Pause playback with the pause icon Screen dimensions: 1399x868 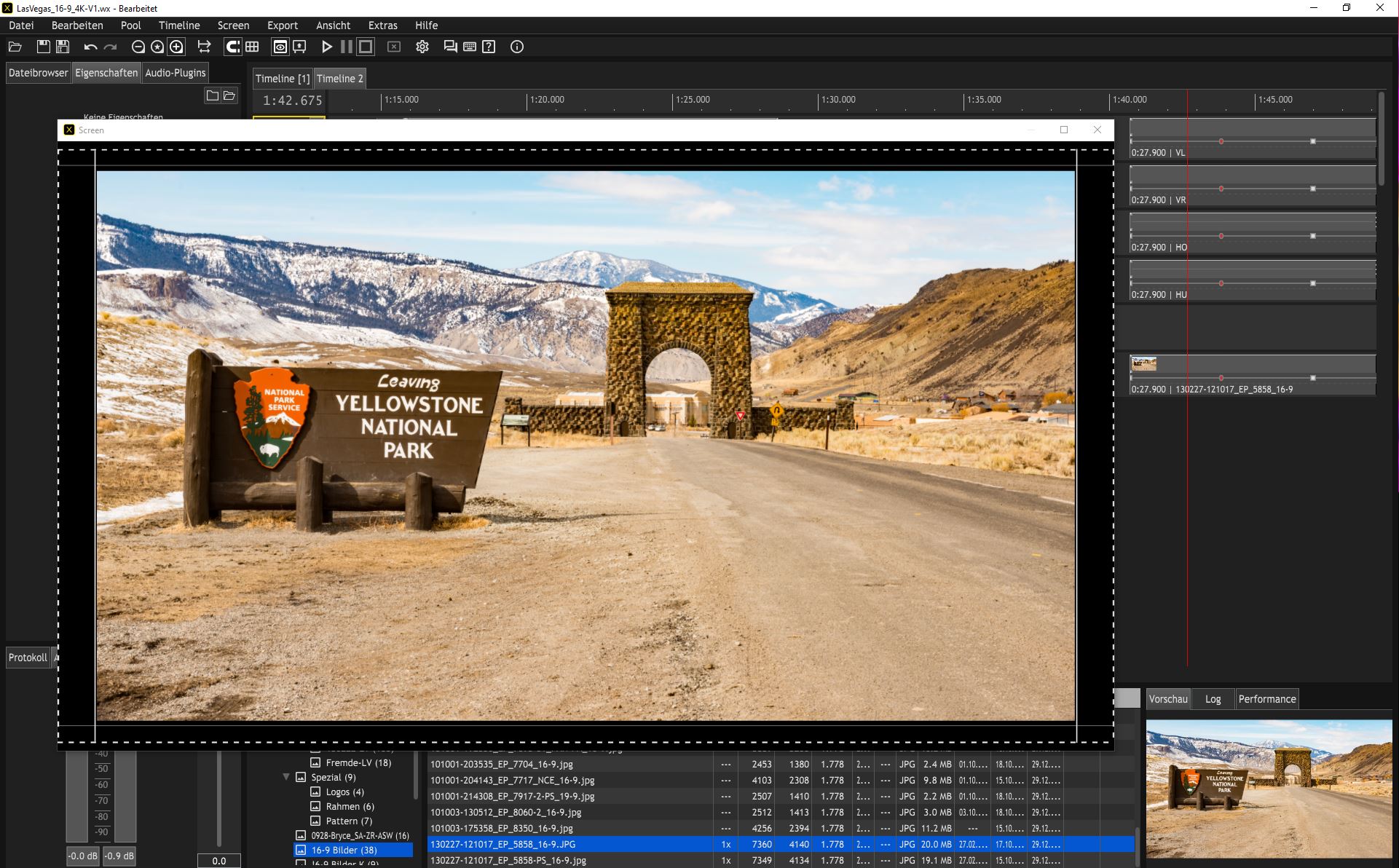[x=347, y=47]
